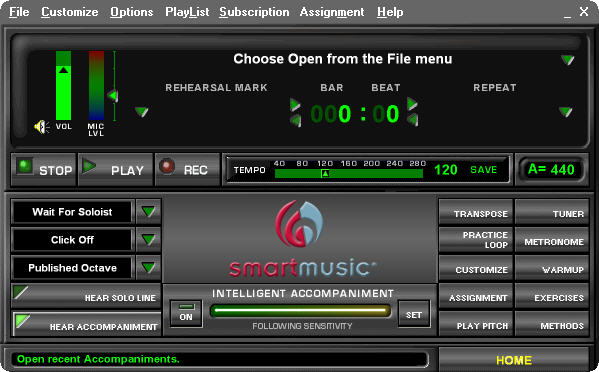Open the File menu
The width and height of the screenshot is (599, 372).
(x=19, y=12)
